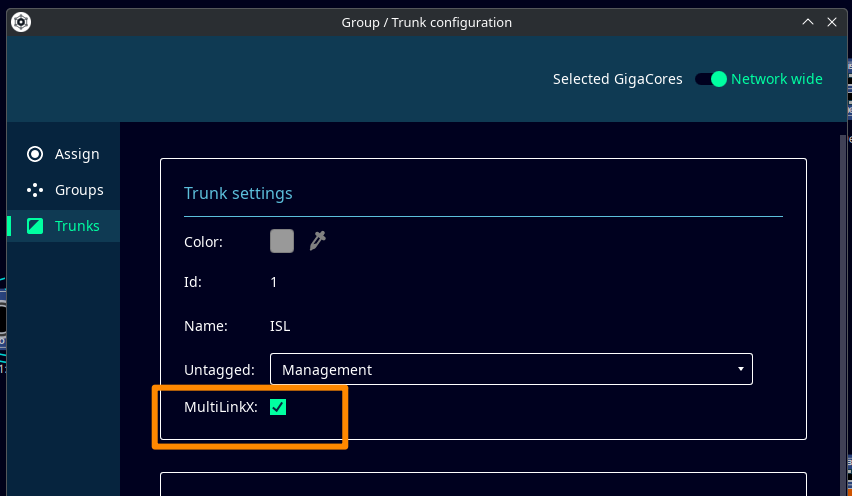Screen dimensions: 852x496
Task: Uncheck the MultiLinkX checkbox
Action: point(278,407)
